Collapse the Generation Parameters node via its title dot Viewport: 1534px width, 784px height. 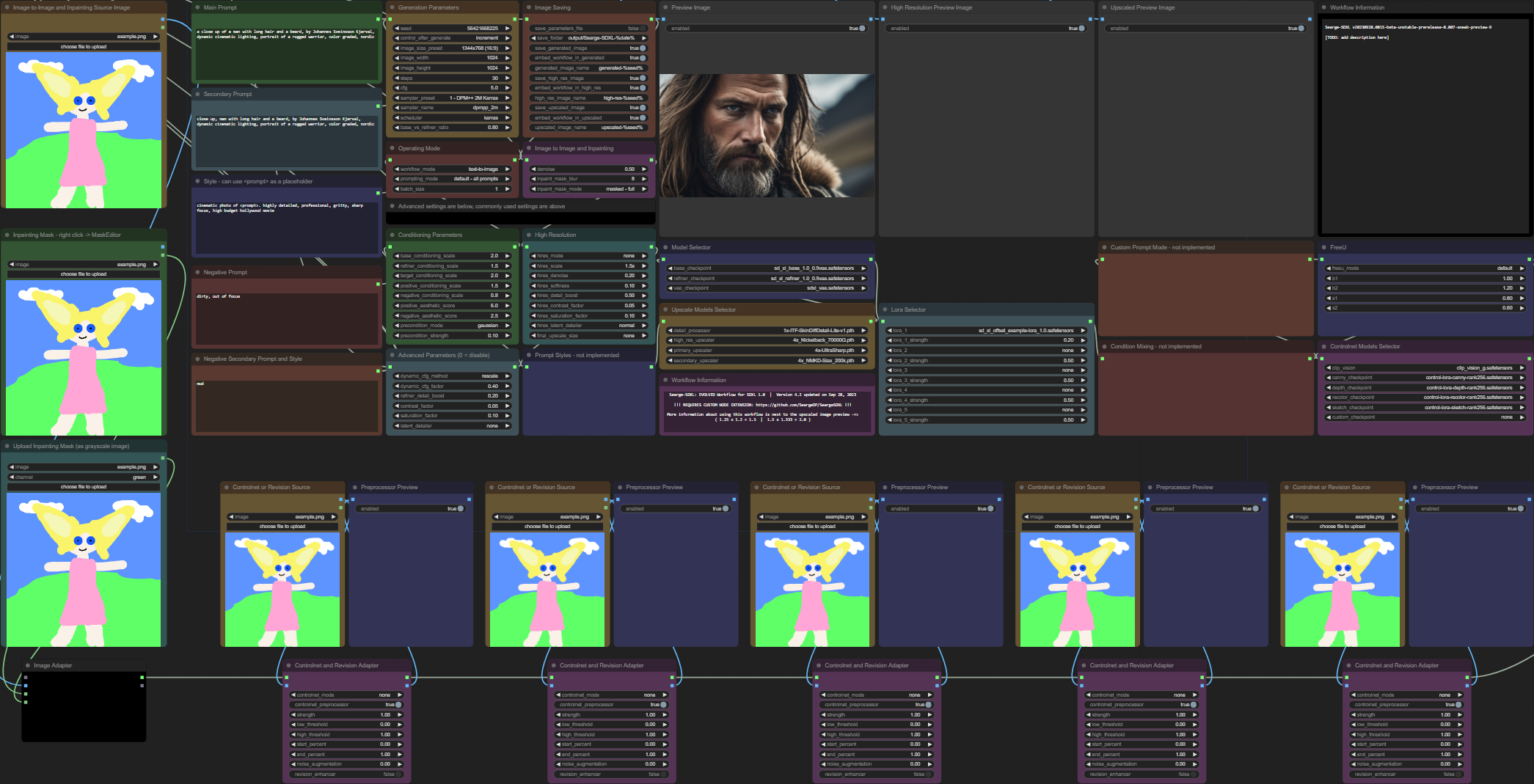(392, 7)
